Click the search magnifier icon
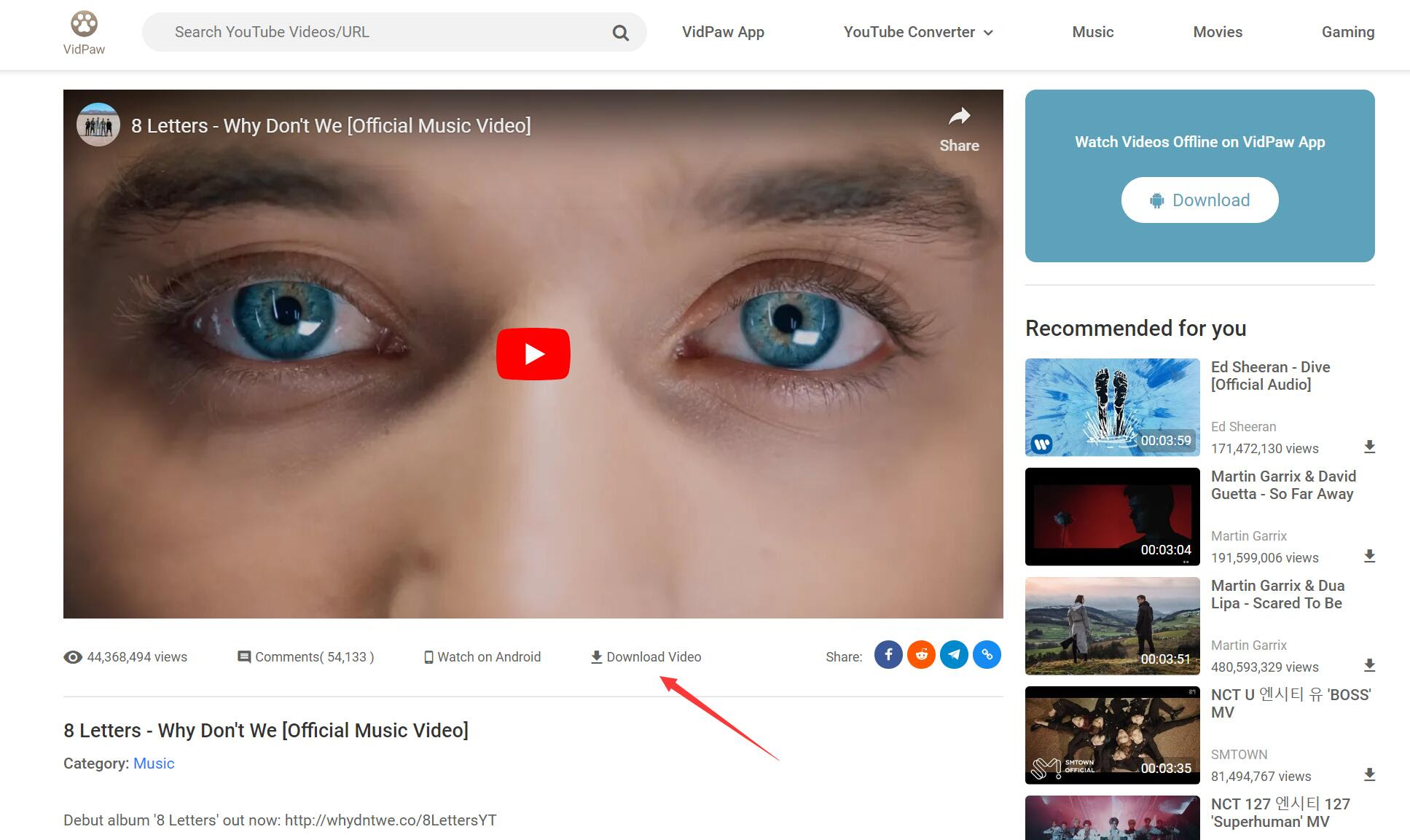The image size is (1410, 840). 620,33
